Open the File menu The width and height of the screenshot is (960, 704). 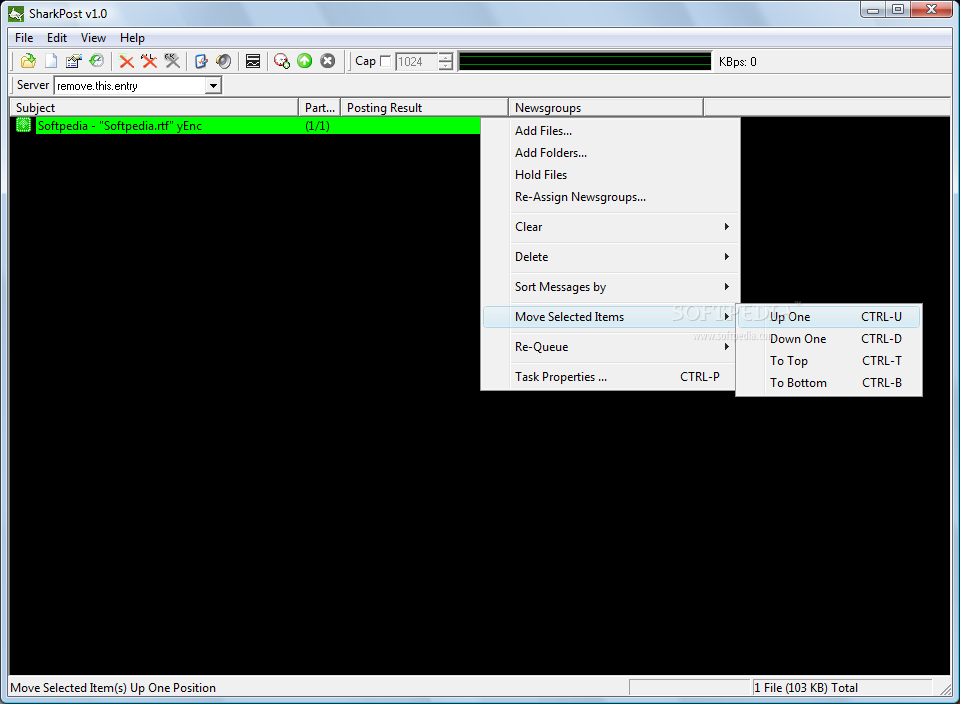(24, 38)
